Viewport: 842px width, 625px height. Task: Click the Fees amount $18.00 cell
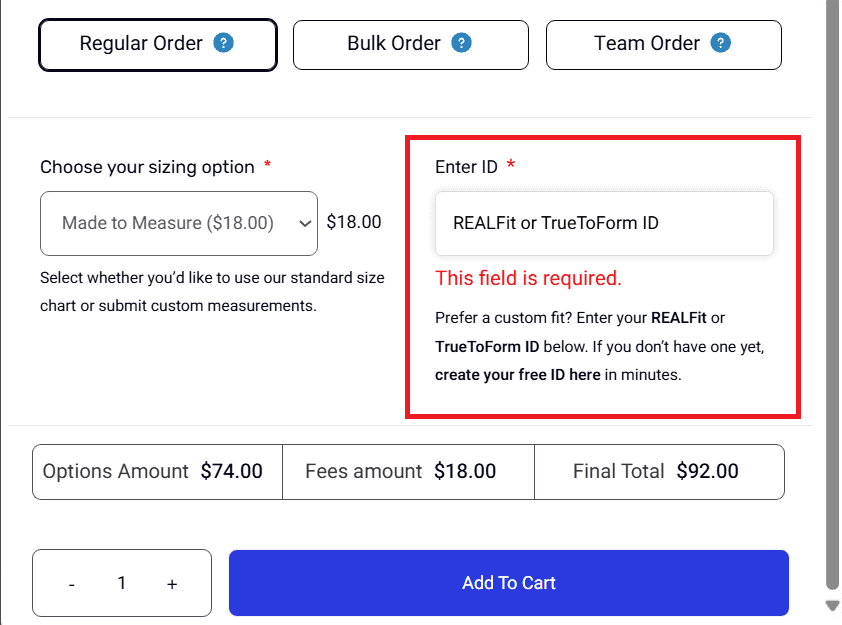pos(408,472)
